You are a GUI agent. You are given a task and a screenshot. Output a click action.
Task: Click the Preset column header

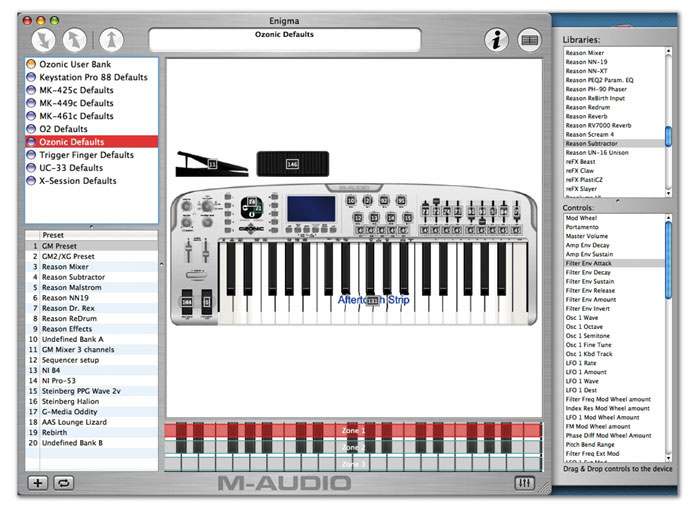click(98, 235)
